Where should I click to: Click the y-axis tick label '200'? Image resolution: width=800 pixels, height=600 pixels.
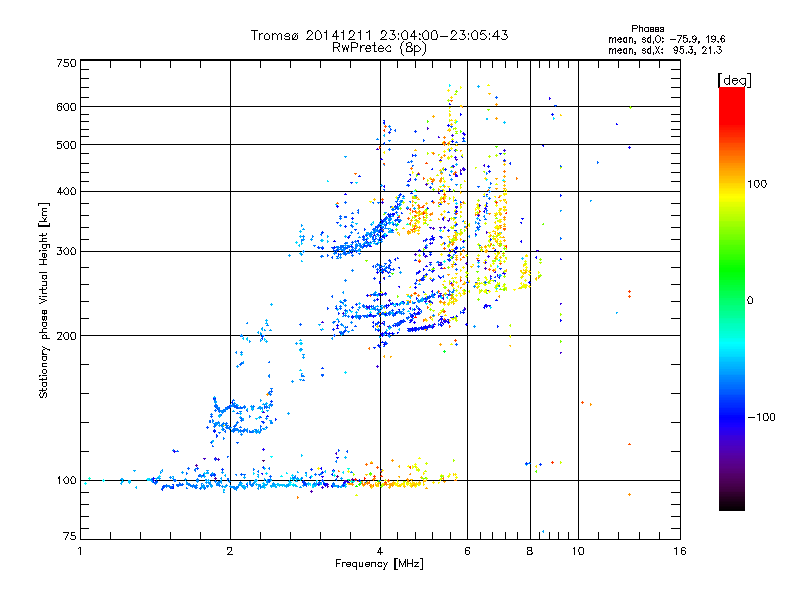click(66, 336)
